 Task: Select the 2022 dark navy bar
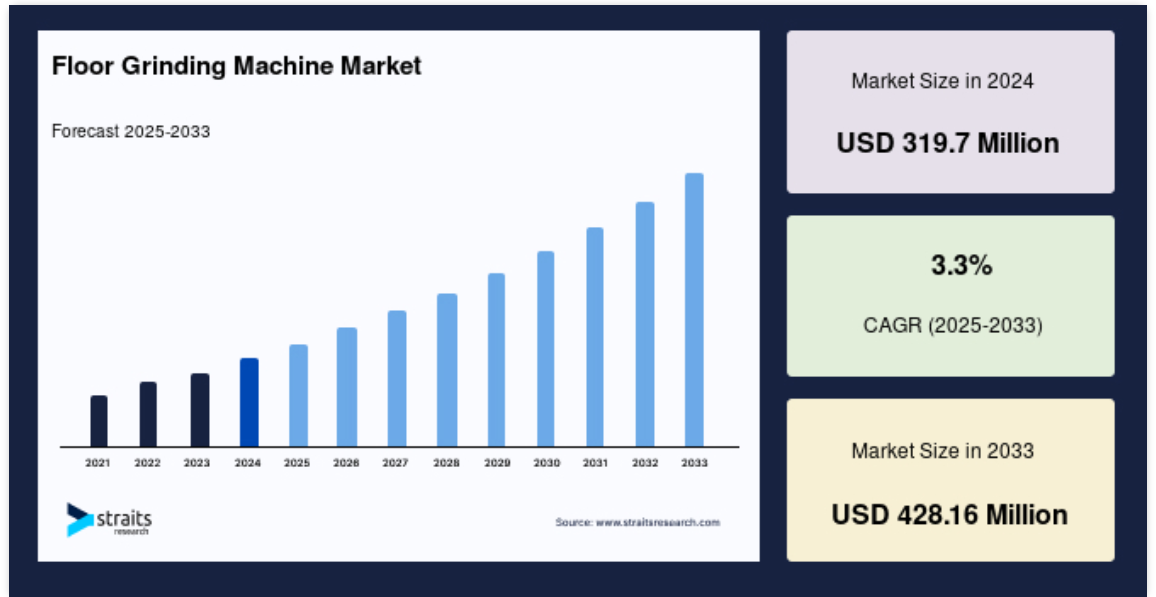148,414
